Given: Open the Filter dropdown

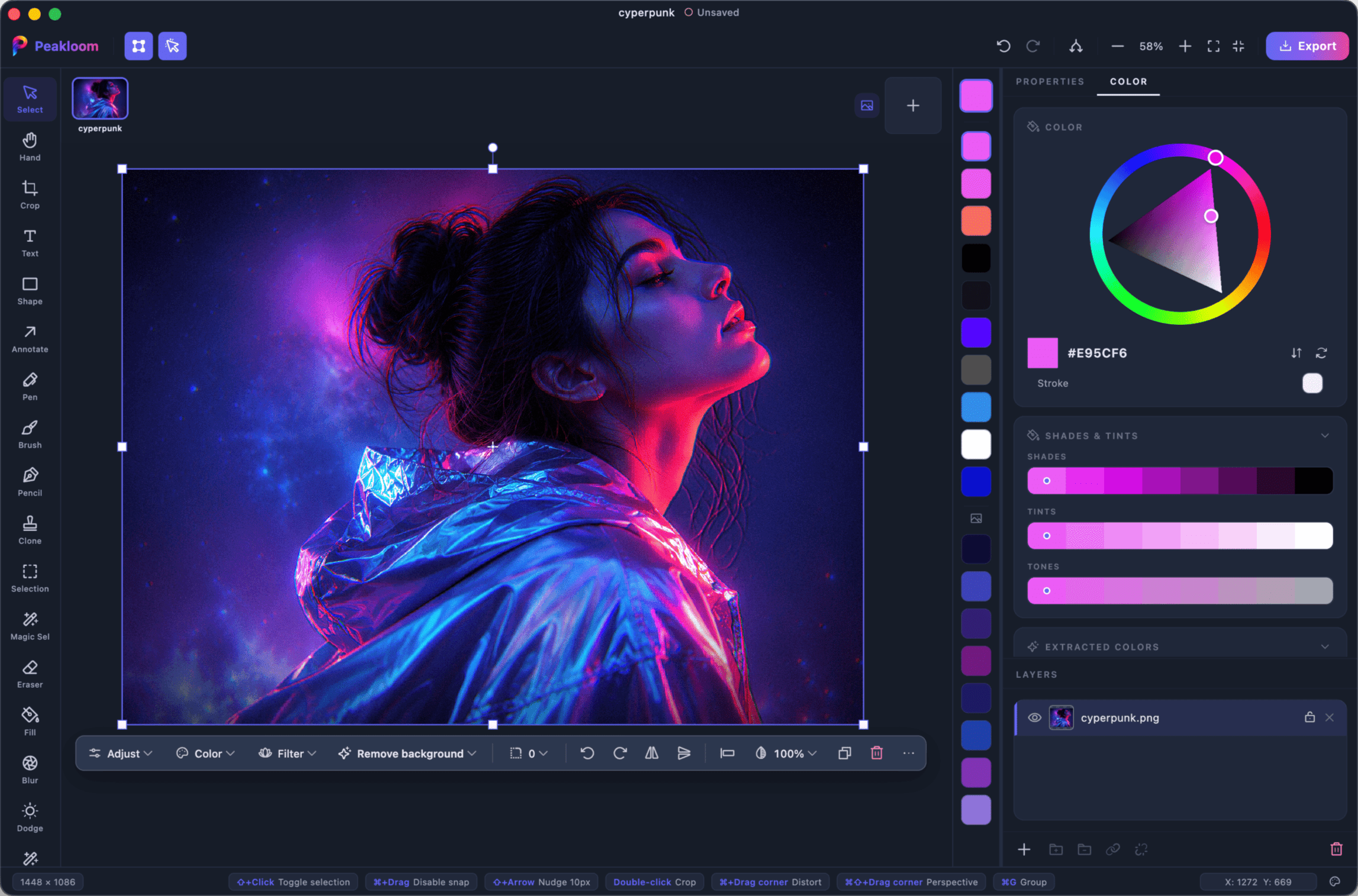Looking at the screenshot, I should pyautogui.click(x=288, y=753).
